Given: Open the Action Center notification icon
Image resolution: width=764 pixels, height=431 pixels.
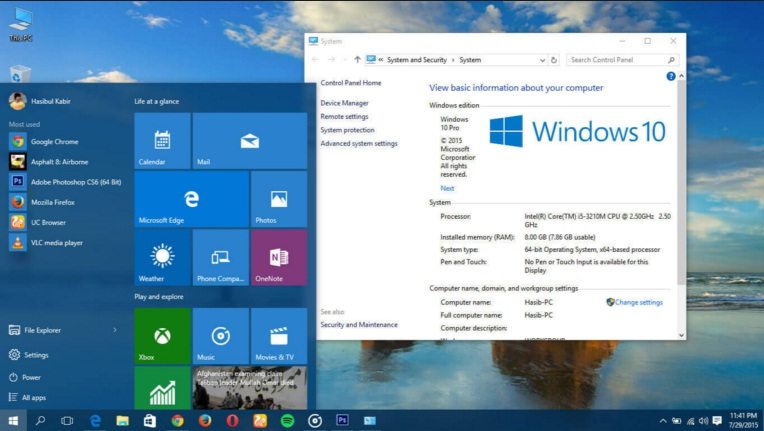Looking at the screenshot, I should tap(717, 420).
